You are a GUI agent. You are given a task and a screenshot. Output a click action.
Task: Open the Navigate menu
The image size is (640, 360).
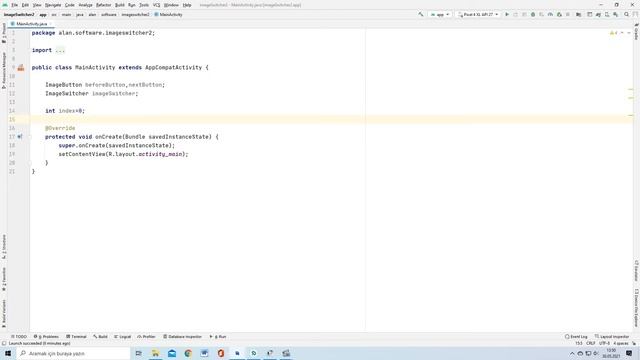tap(53, 5)
